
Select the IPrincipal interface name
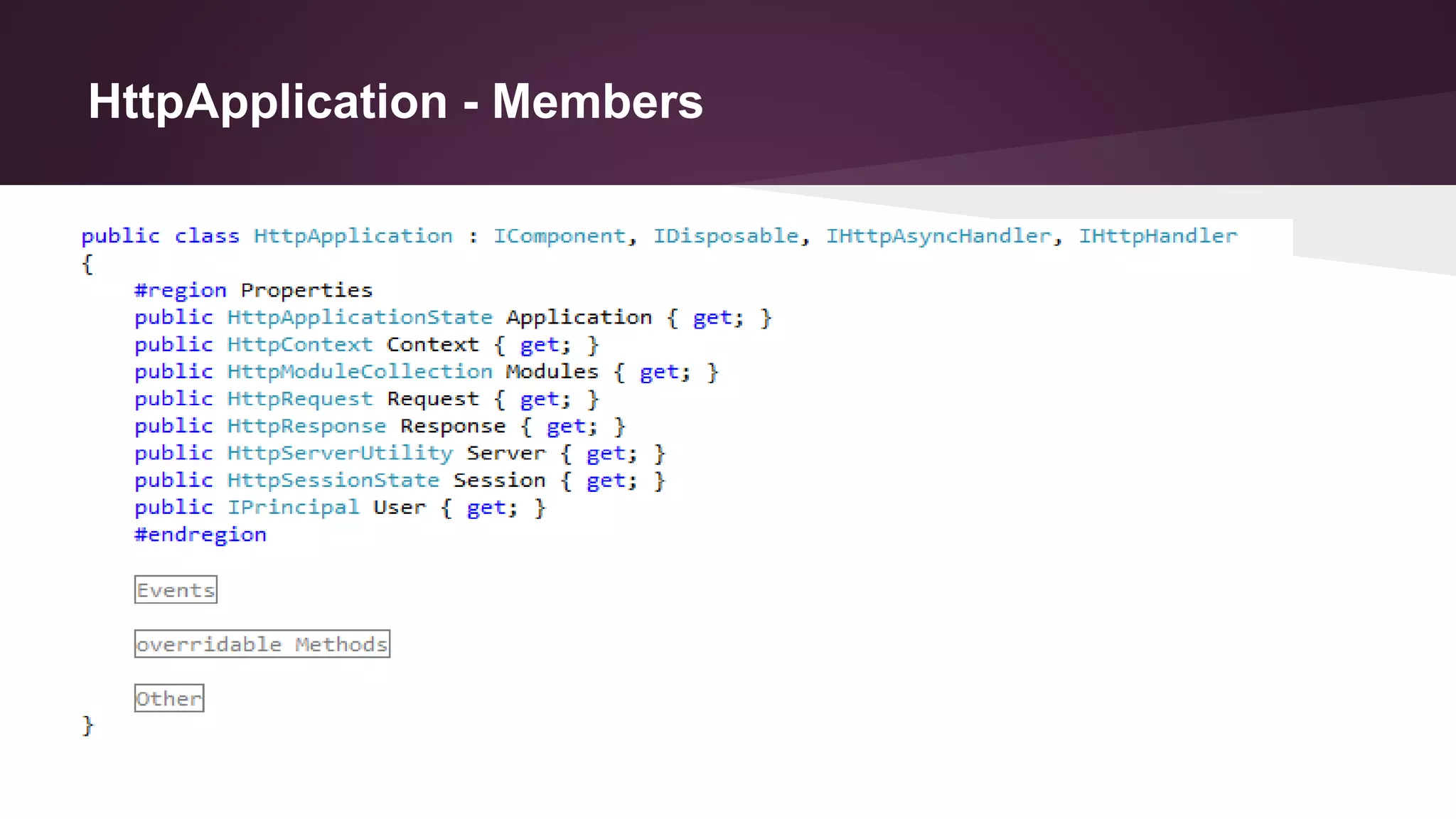(293, 508)
